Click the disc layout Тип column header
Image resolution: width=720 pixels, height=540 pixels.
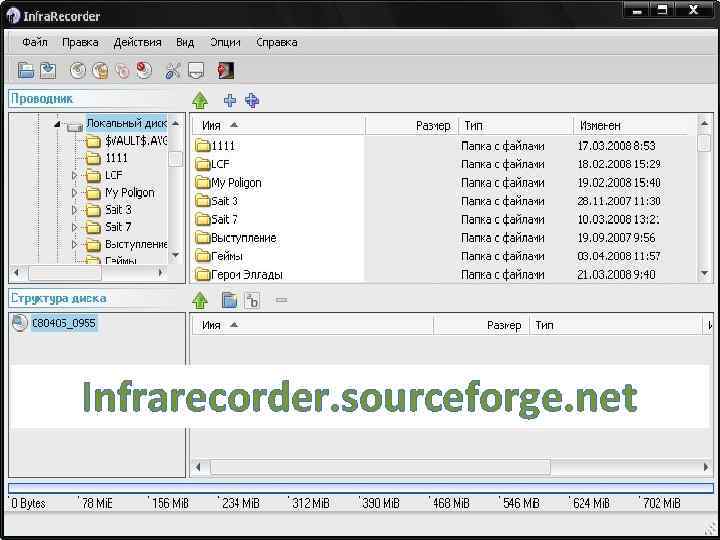point(616,325)
